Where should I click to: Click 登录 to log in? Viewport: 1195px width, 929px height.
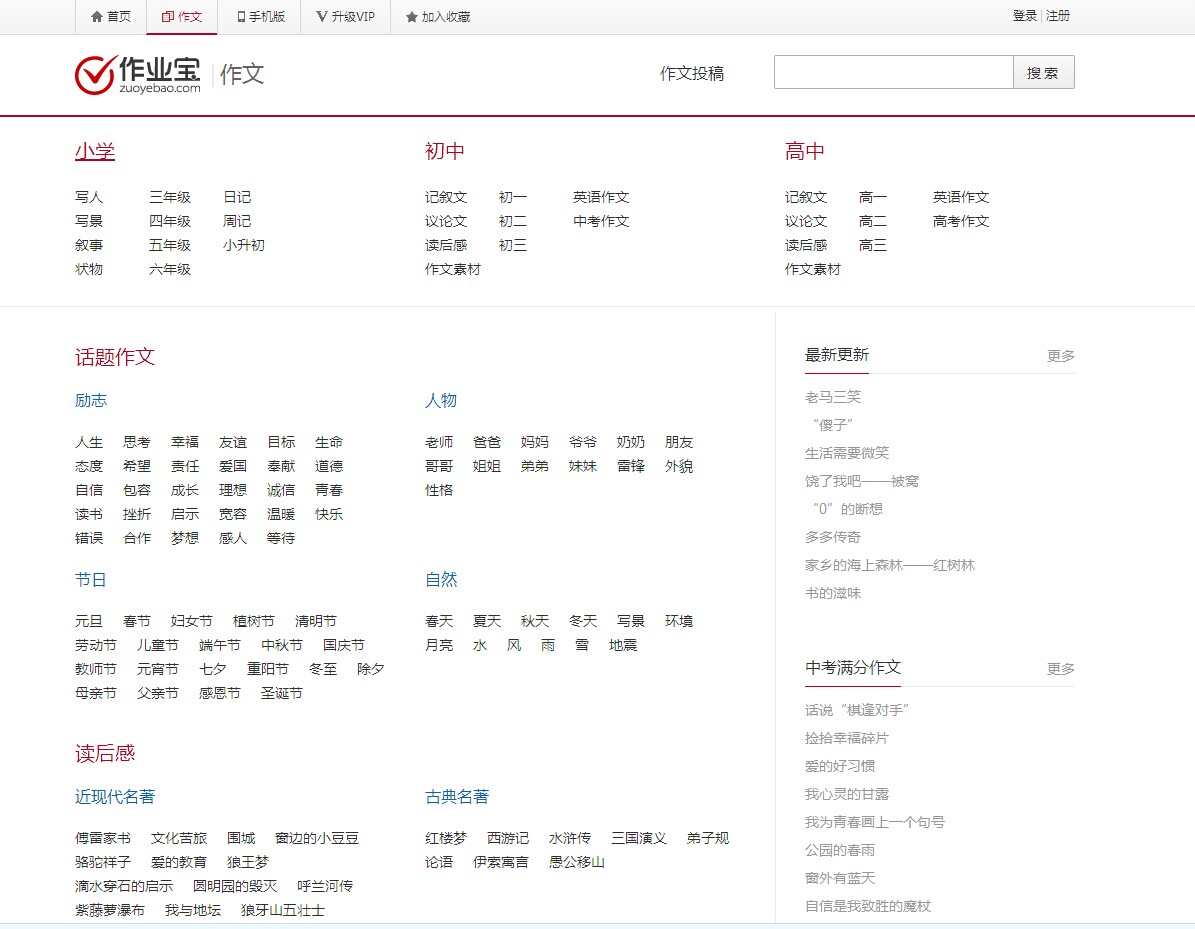point(1024,16)
